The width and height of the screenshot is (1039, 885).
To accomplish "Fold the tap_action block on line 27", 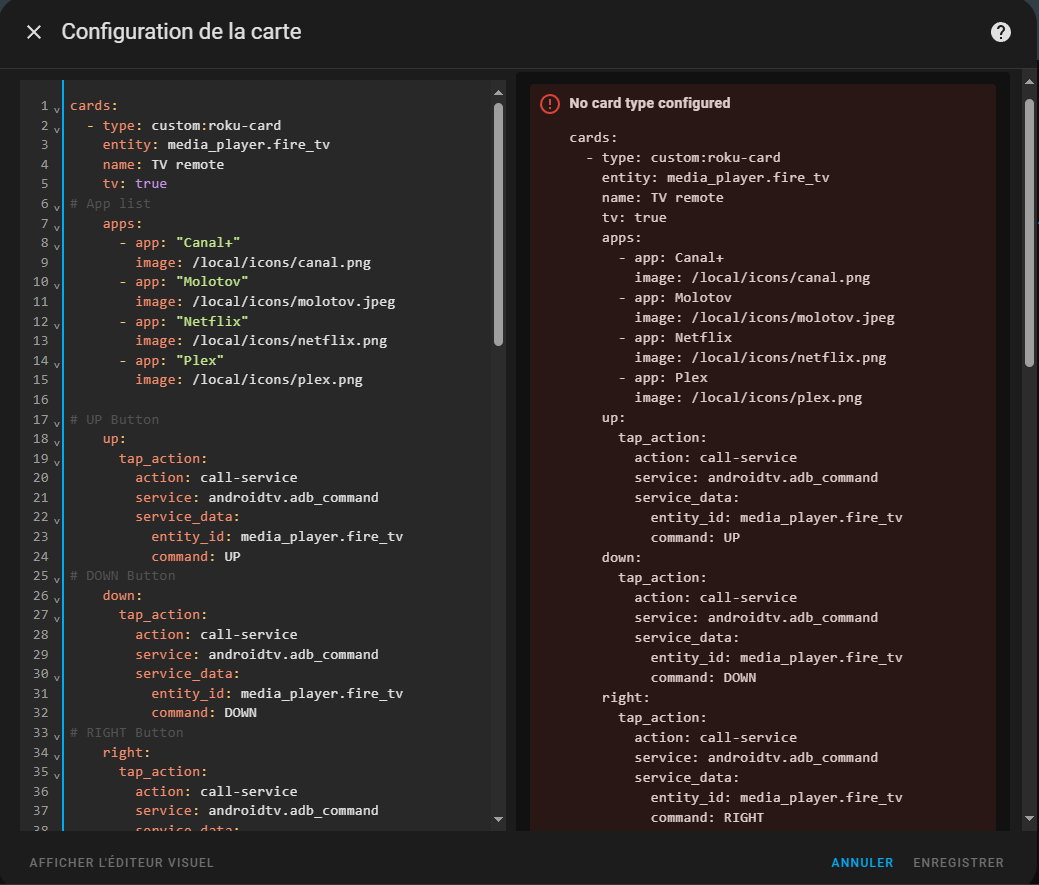I will (57, 618).
